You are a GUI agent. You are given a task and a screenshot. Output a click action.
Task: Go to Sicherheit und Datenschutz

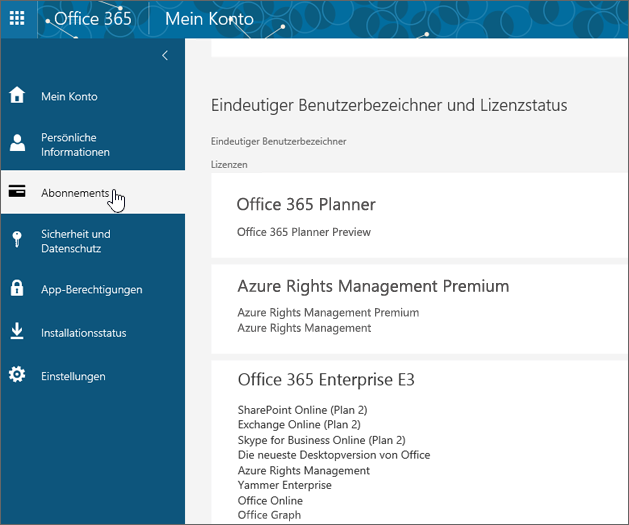pyautogui.click(x=93, y=241)
